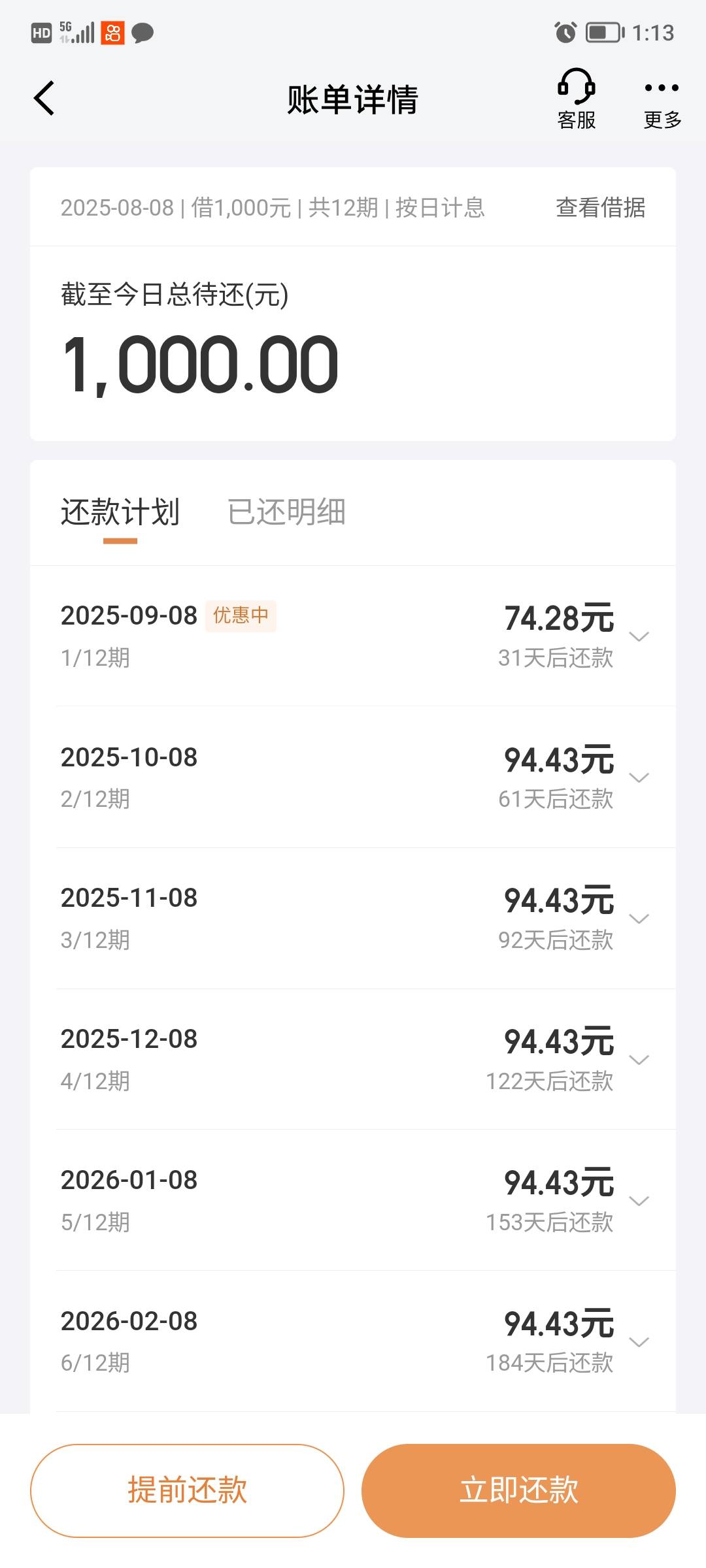
Task: Tap the battery status icon
Action: [x=605, y=32]
